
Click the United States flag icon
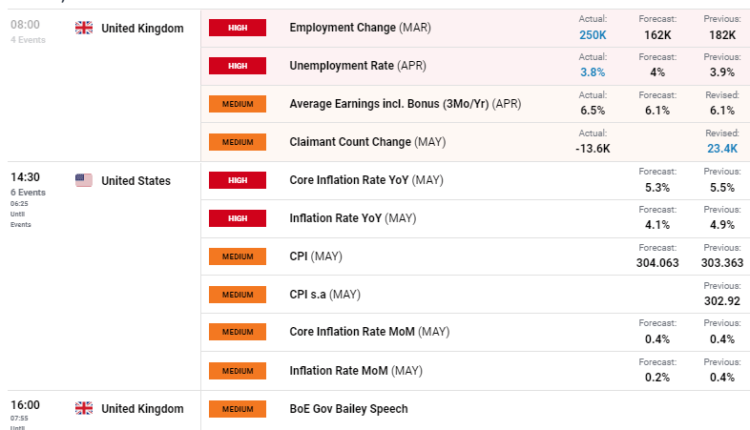tap(84, 181)
